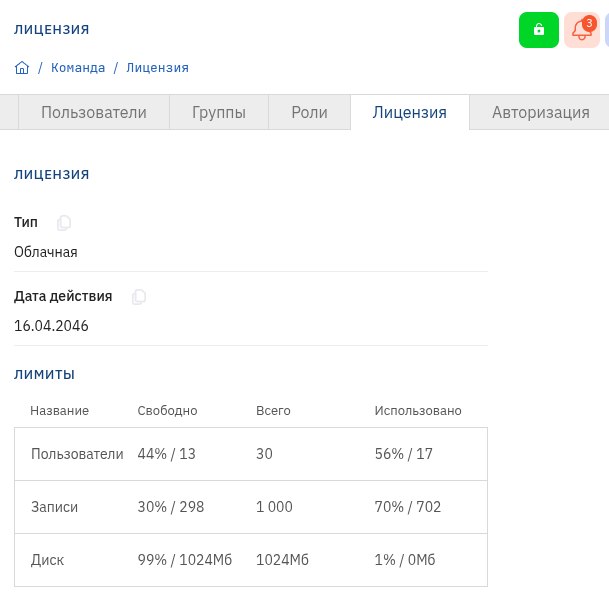This screenshot has width=609, height=612.
Task: Click the green lock icon button
Action: click(539, 30)
